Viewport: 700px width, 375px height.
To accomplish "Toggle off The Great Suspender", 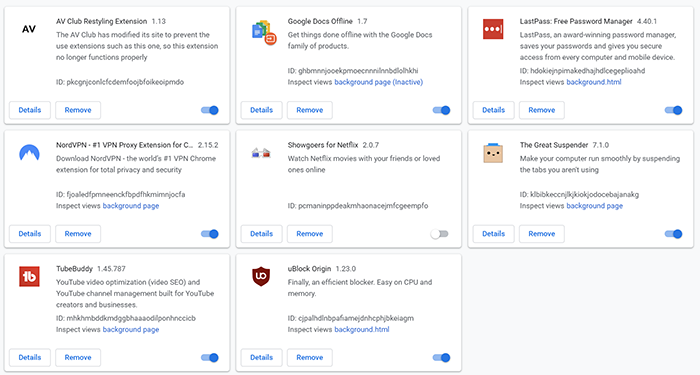I will (x=674, y=234).
